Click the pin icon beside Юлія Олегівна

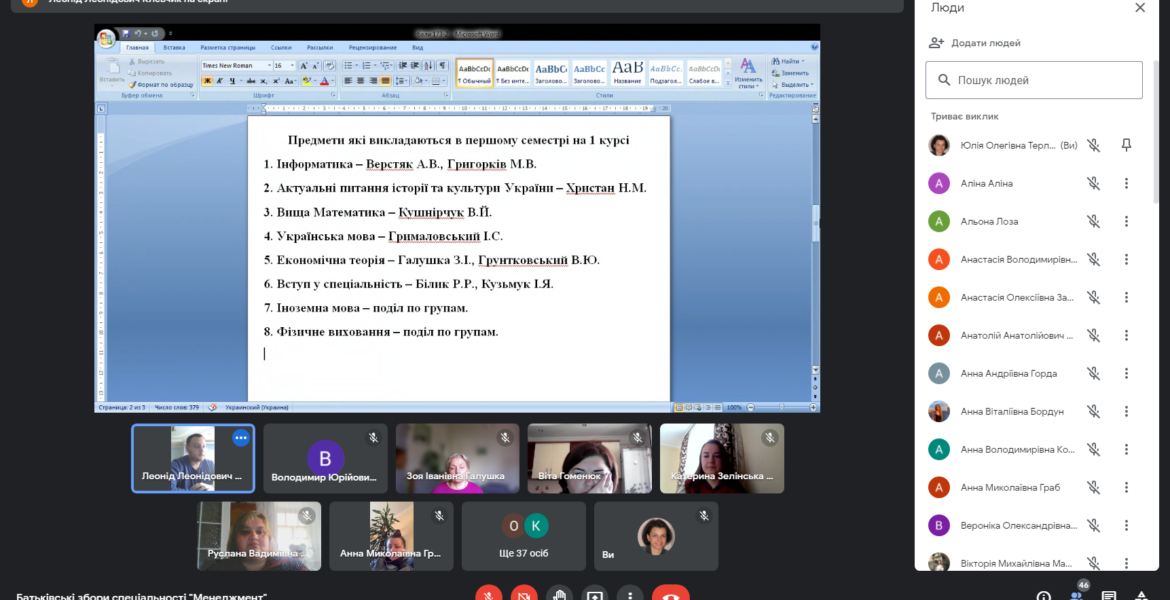[1126, 145]
